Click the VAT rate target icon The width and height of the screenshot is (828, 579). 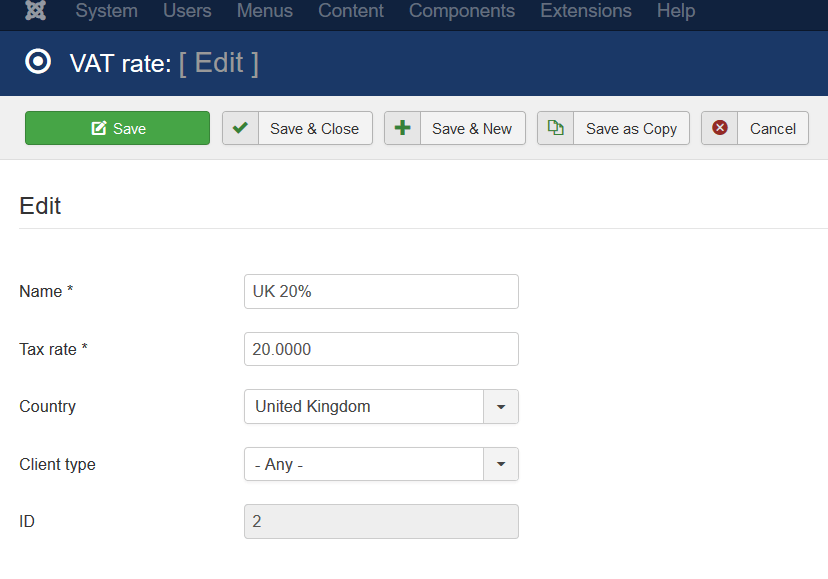pos(38,62)
